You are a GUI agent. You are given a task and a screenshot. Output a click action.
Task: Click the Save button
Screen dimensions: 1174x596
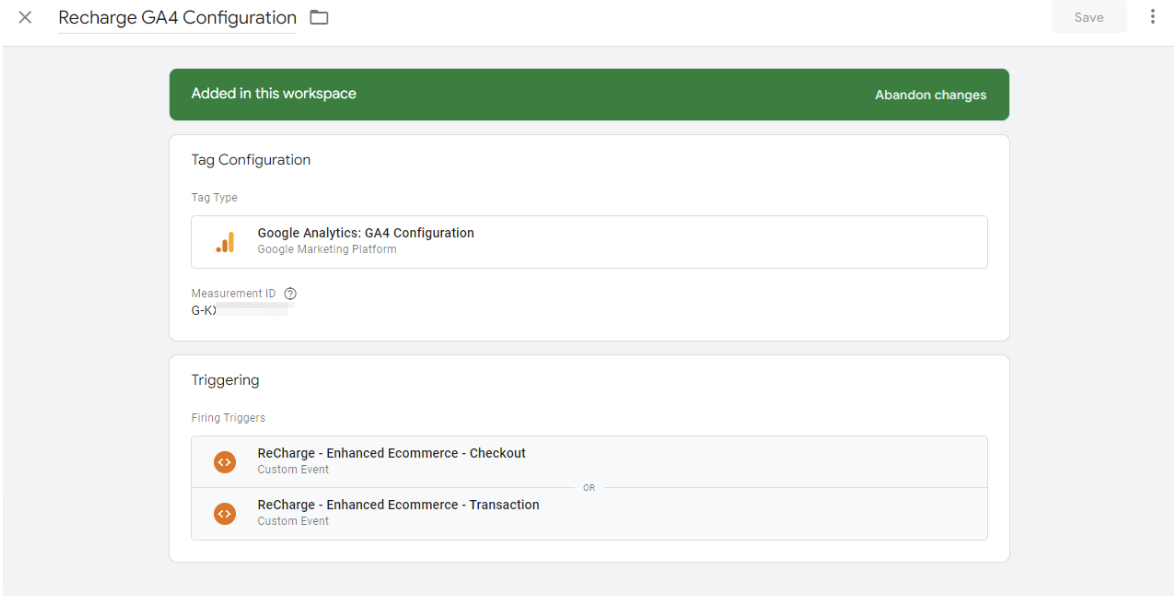[x=1088, y=17]
